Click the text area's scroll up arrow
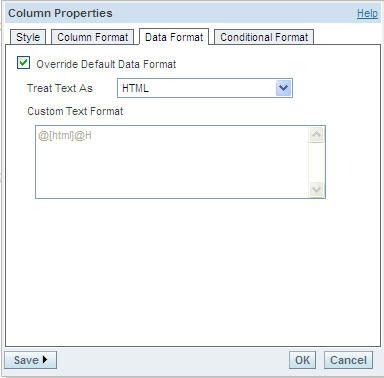This screenshot has width=384, height=378. (x=316, y=135)
